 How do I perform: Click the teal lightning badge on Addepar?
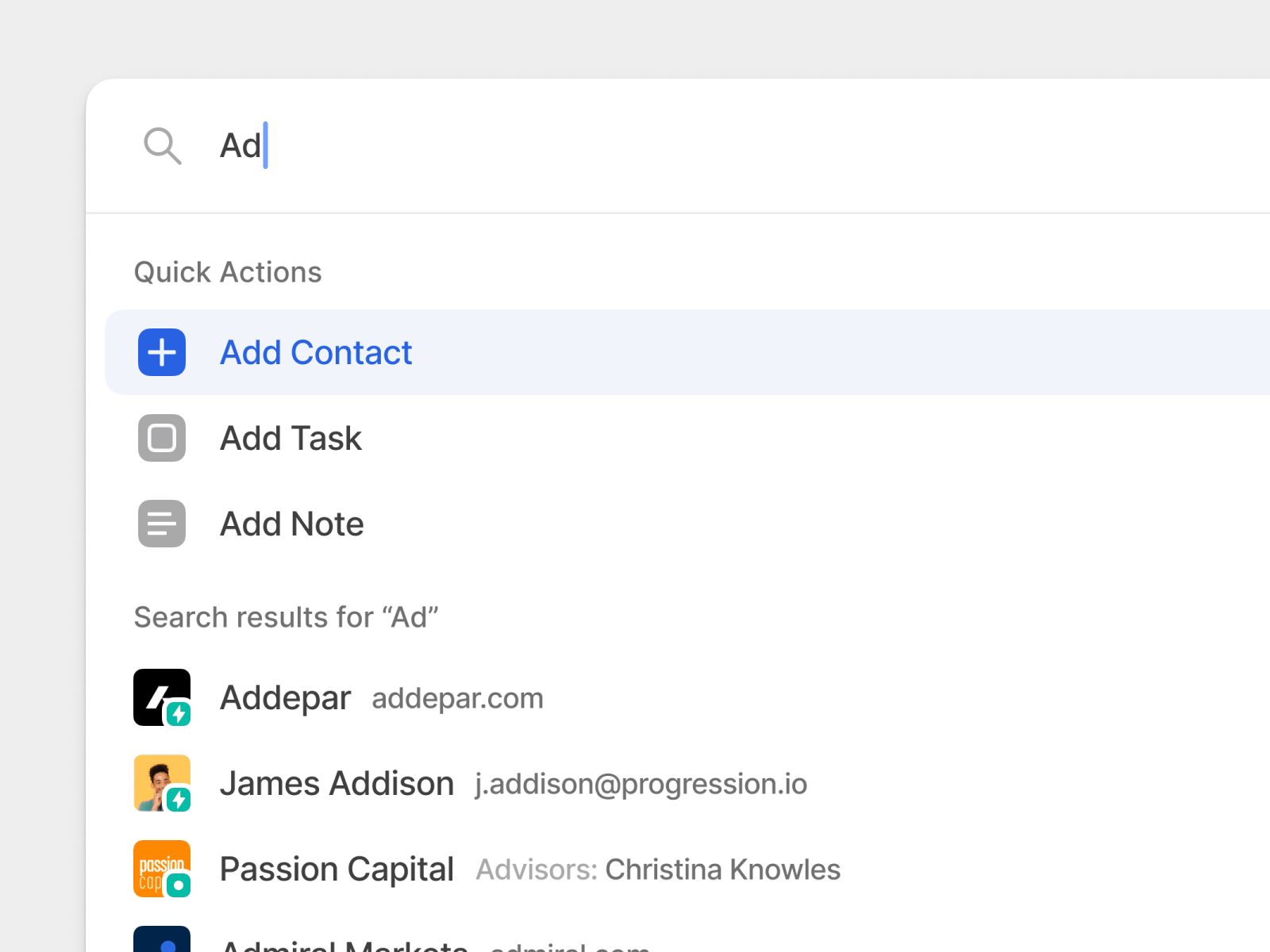click(179, 714)
